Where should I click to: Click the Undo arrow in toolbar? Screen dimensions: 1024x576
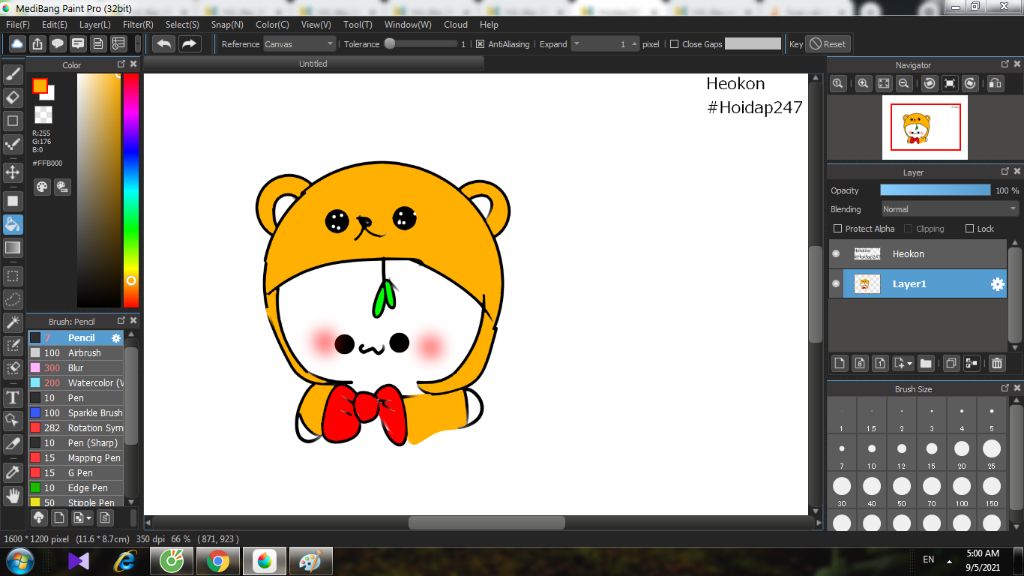tap(163, 44)
